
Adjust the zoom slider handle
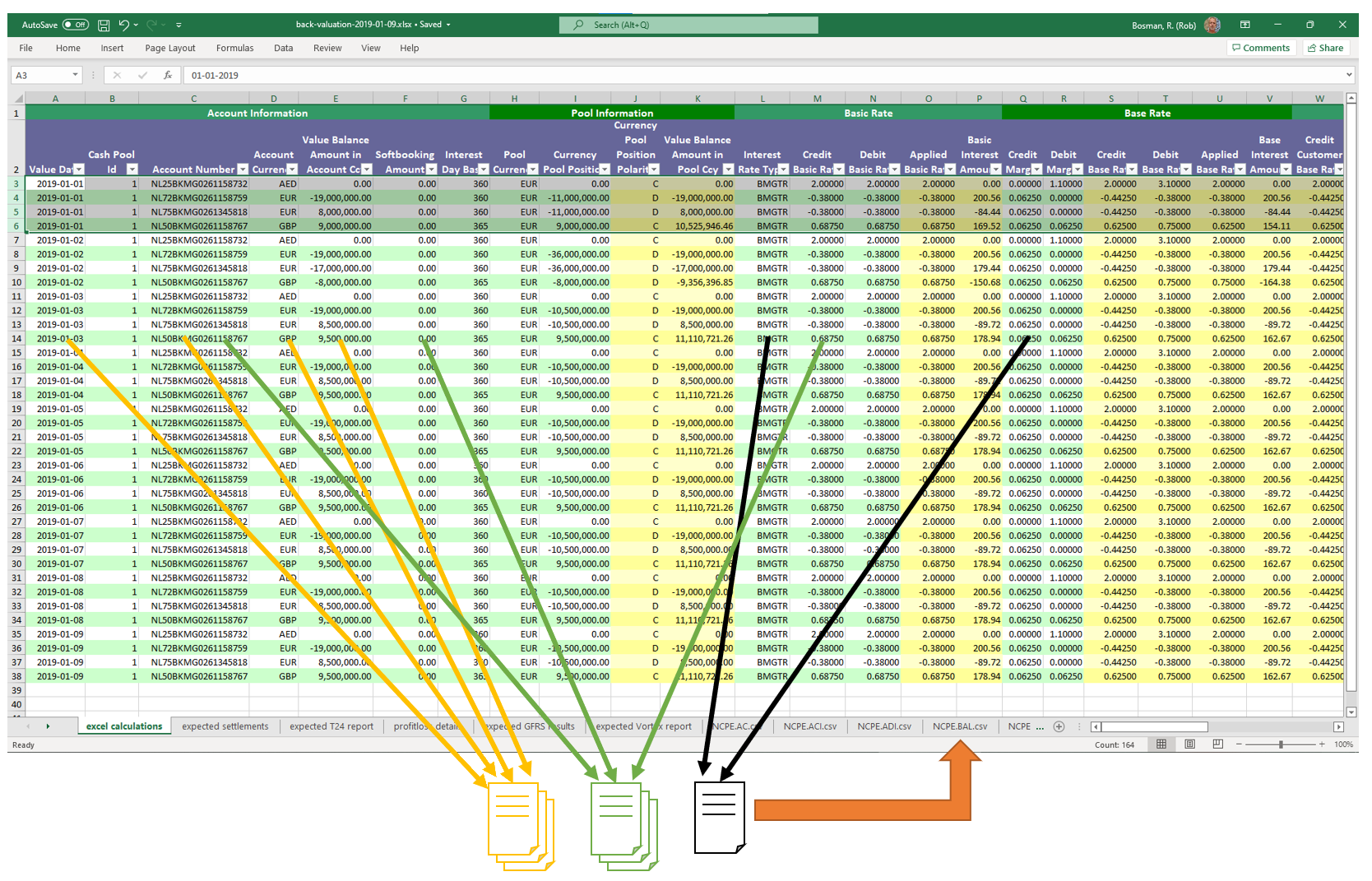pos(1281,744)
